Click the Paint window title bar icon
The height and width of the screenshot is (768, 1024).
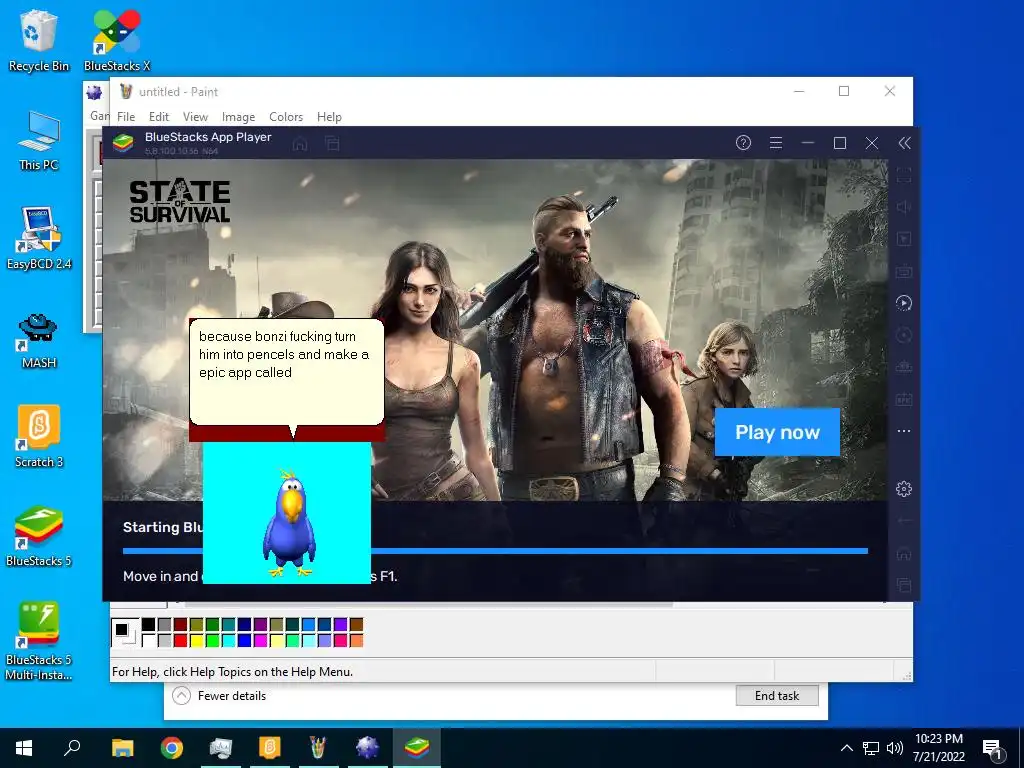coord(126,91)
